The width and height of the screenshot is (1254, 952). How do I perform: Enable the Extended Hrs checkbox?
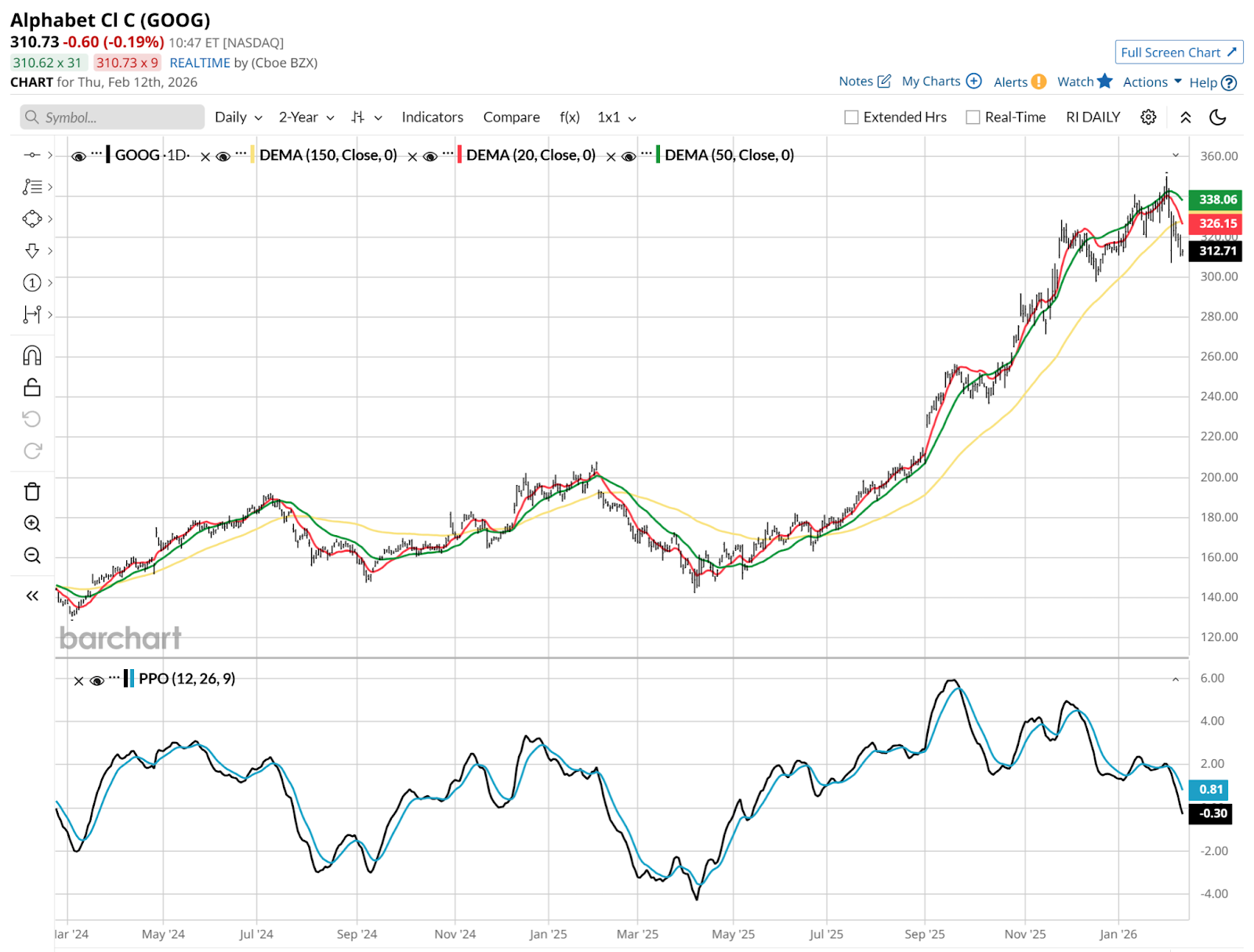(851, 118)
